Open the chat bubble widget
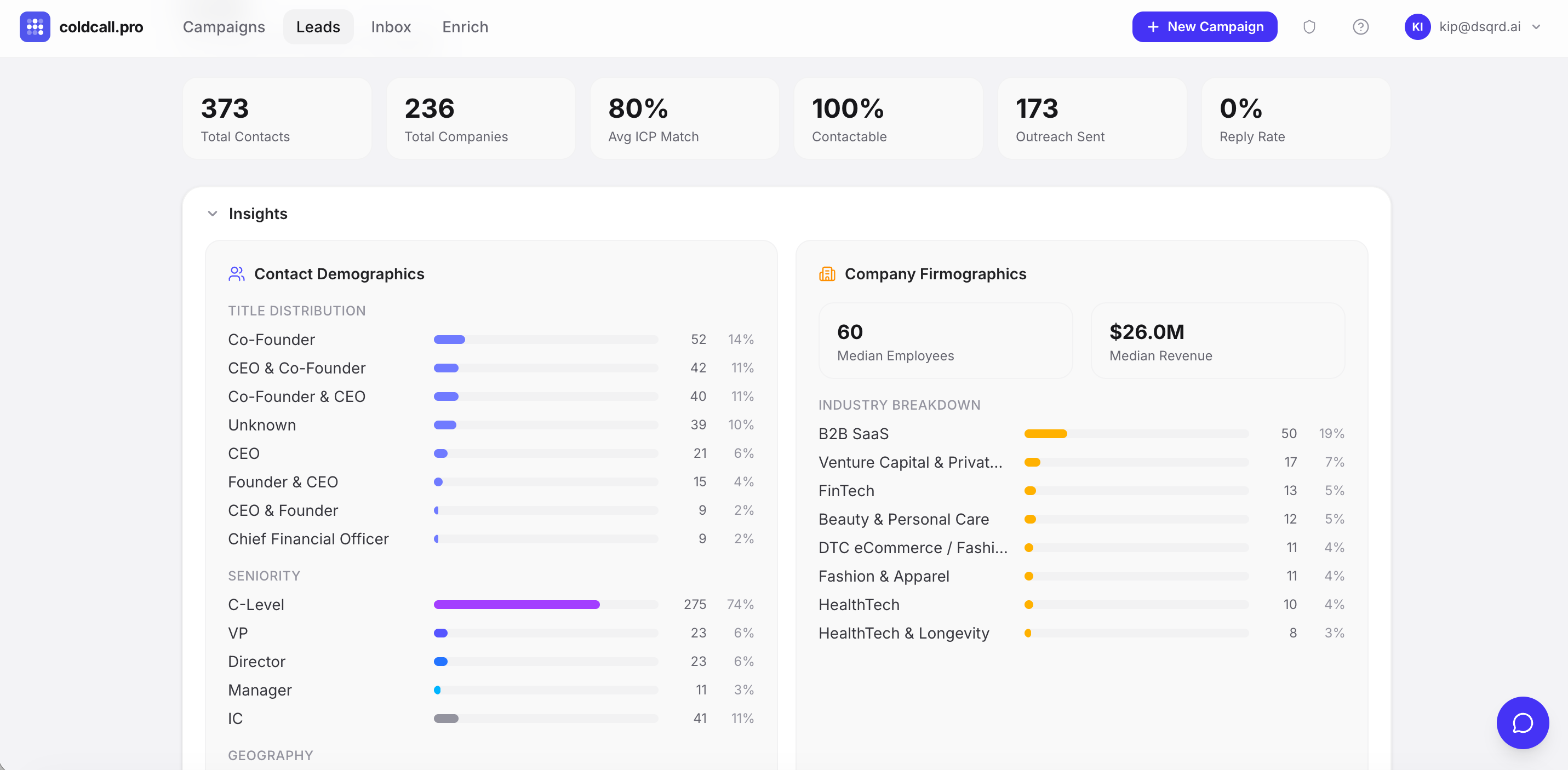The image size is (1568, 770). coord(1523,722)
